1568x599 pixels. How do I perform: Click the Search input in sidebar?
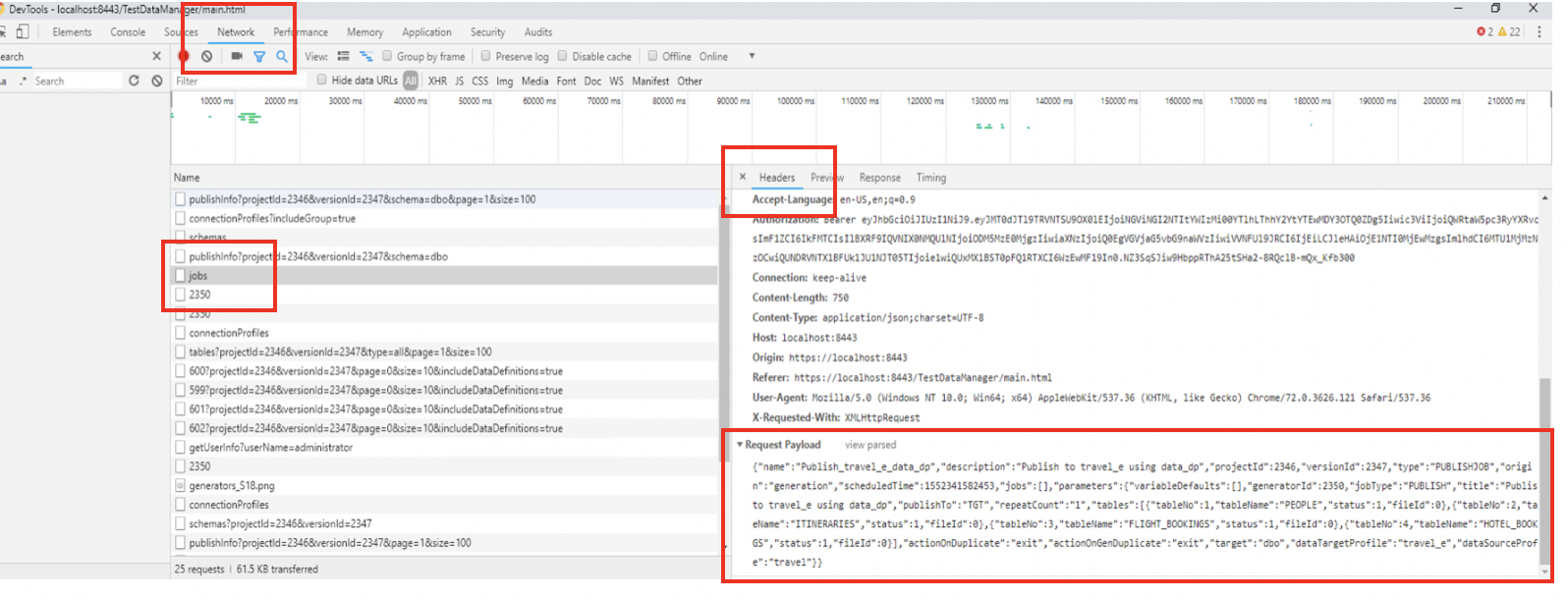click(77, 81)
